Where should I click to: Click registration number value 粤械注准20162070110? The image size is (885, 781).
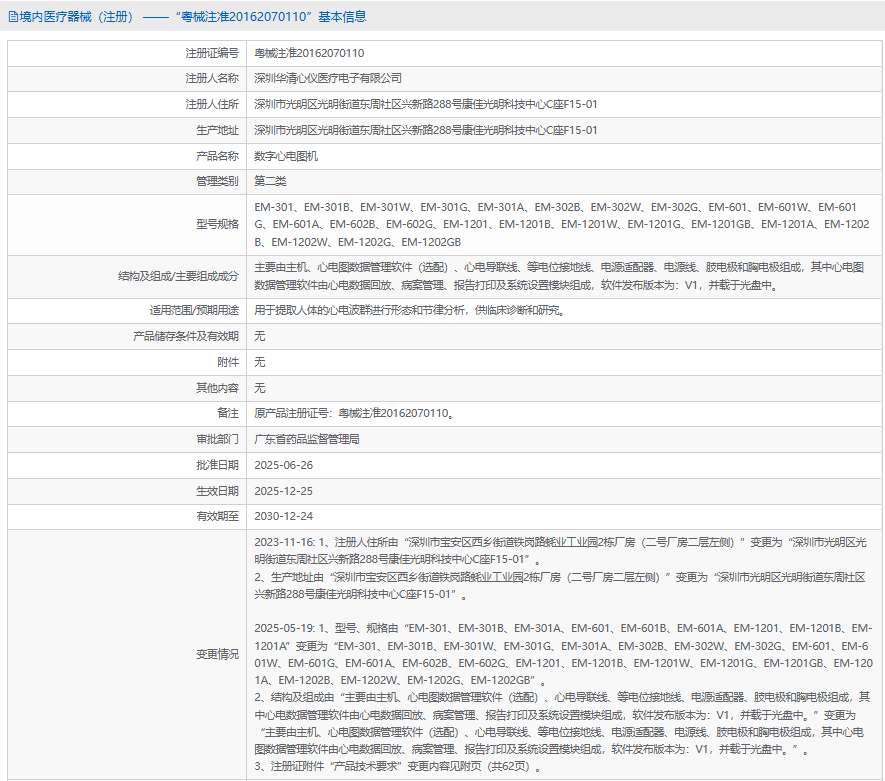pos(309,53)
